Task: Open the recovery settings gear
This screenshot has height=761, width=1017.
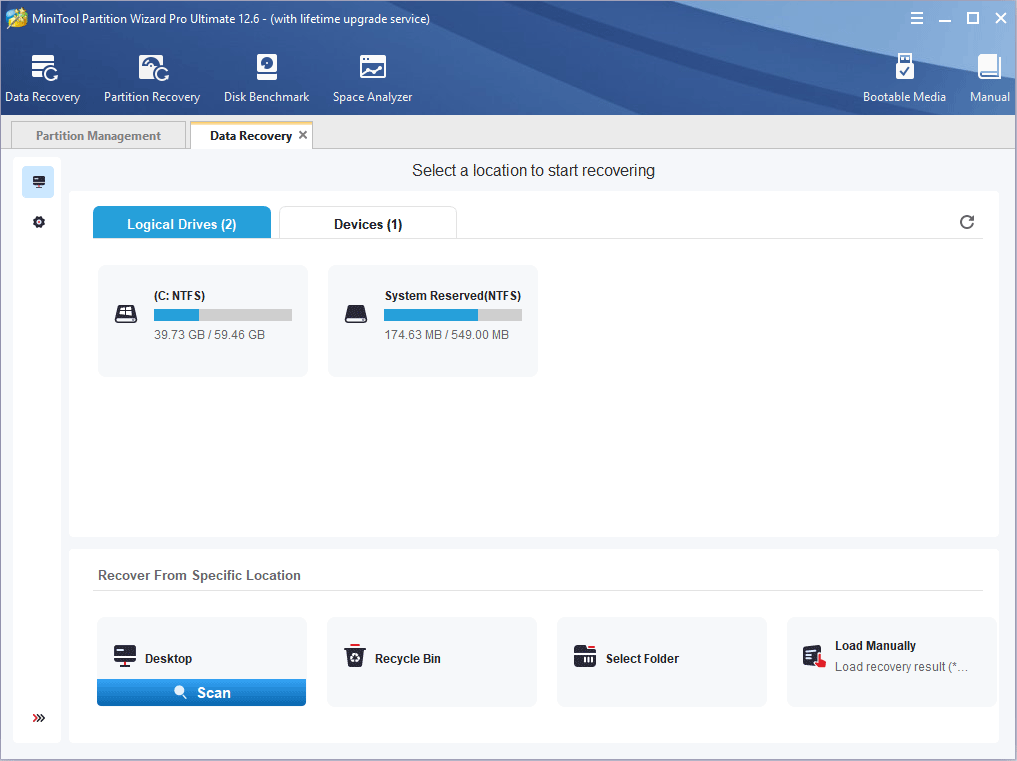Action: click(x=38, y=221)
